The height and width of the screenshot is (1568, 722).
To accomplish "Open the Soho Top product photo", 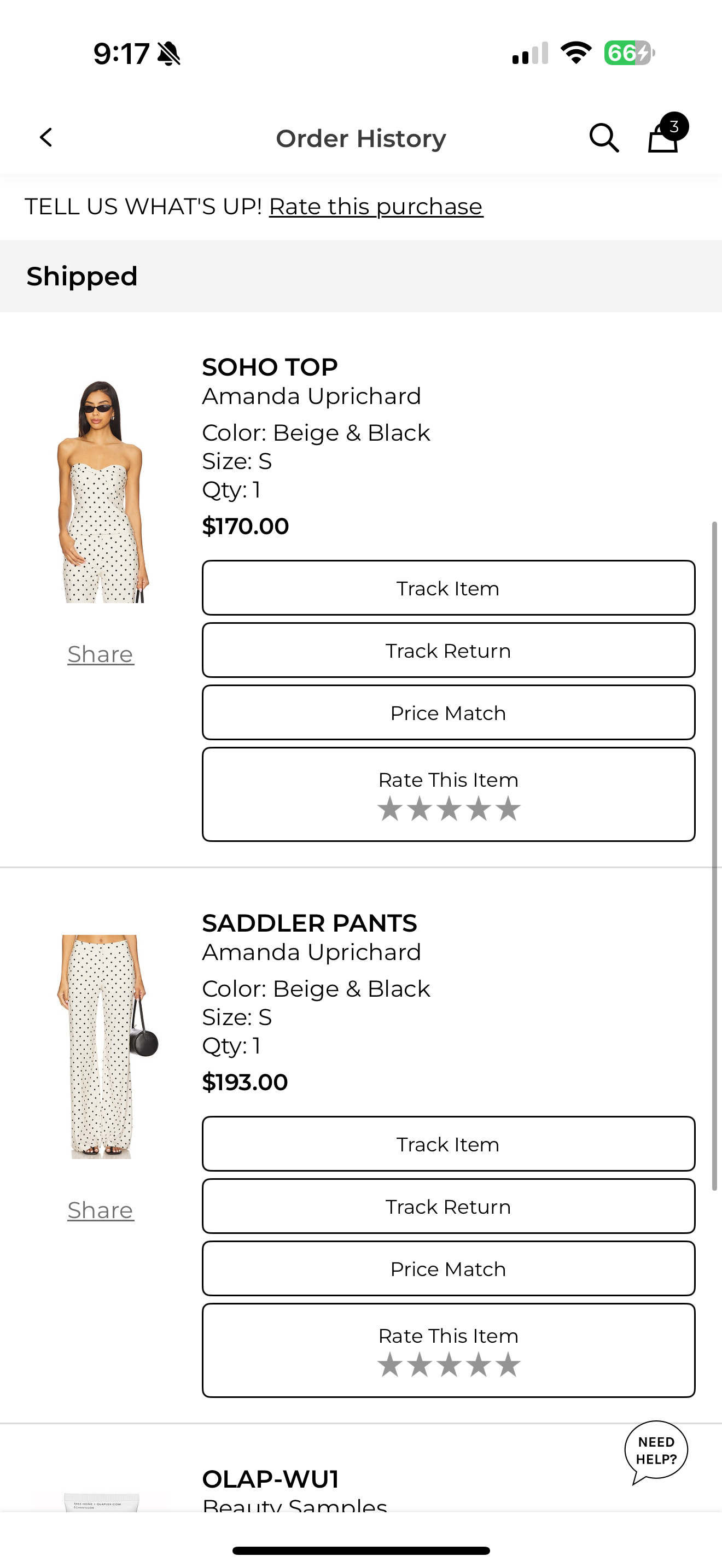I will point(102,491).
